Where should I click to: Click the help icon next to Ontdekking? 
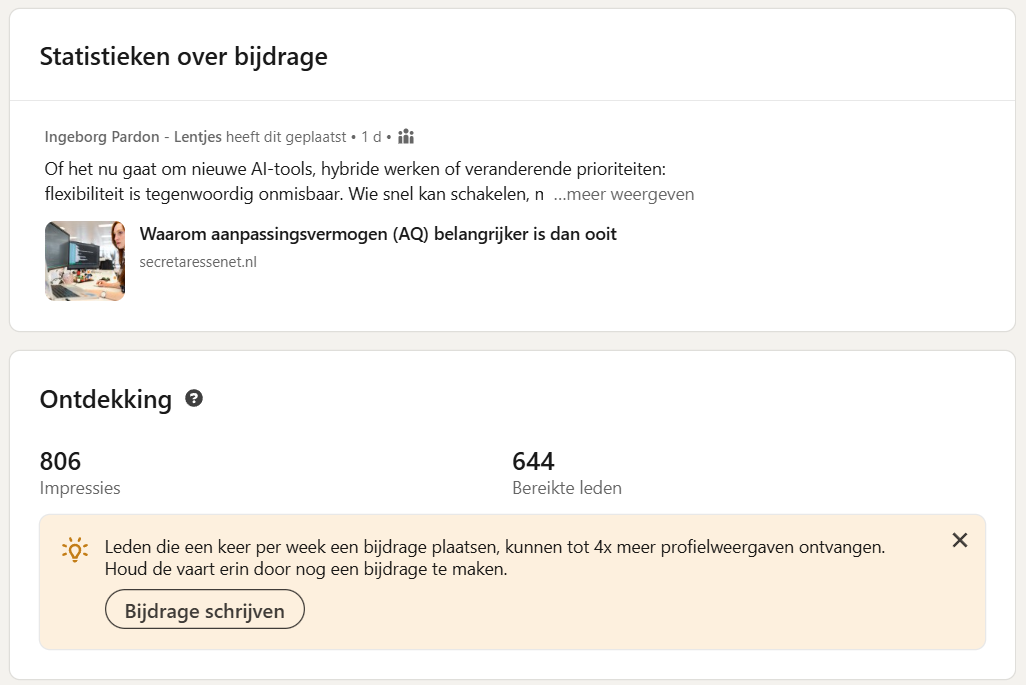194,399
